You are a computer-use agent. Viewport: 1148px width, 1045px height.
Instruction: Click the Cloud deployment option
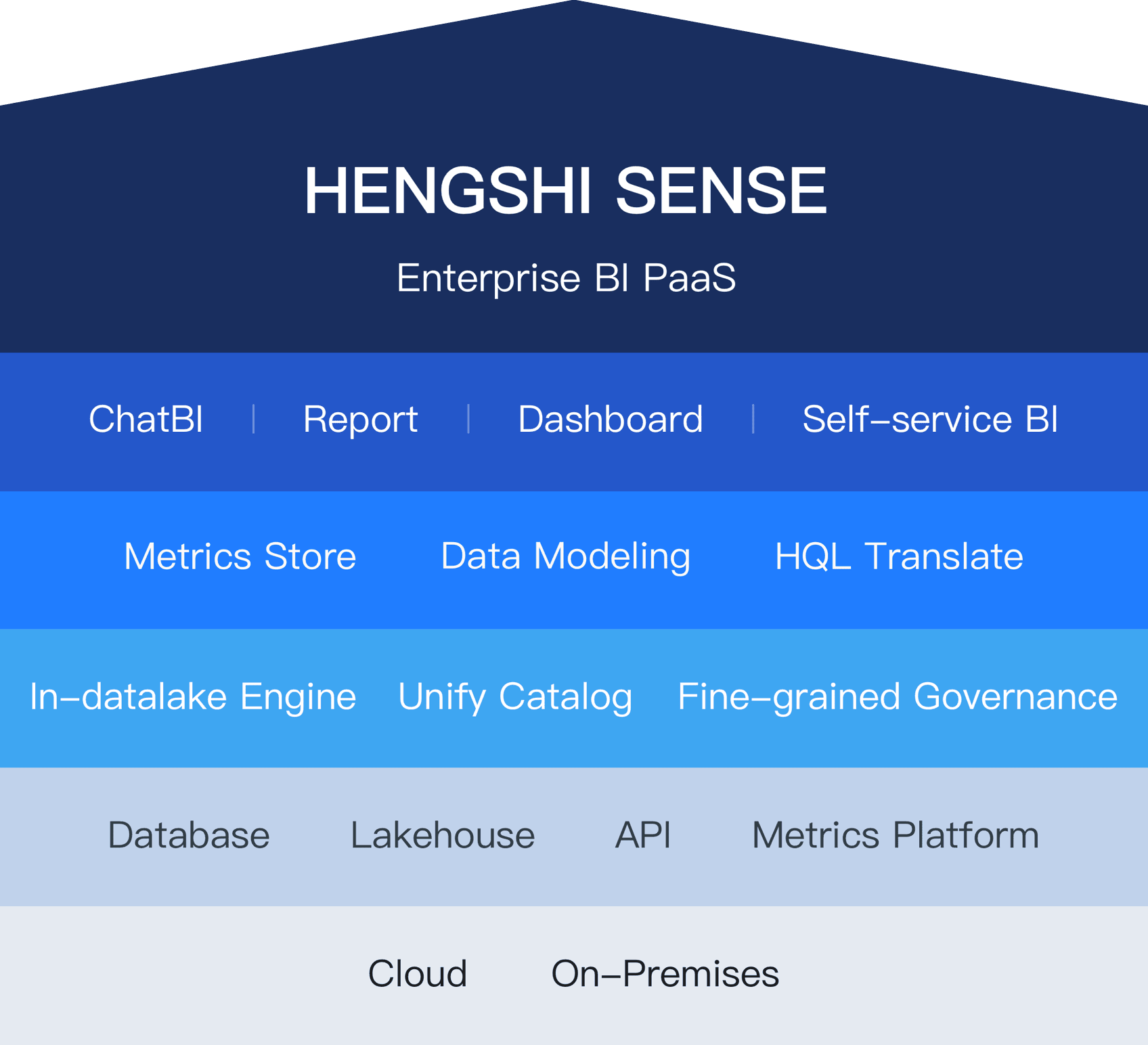coord(418,974)
